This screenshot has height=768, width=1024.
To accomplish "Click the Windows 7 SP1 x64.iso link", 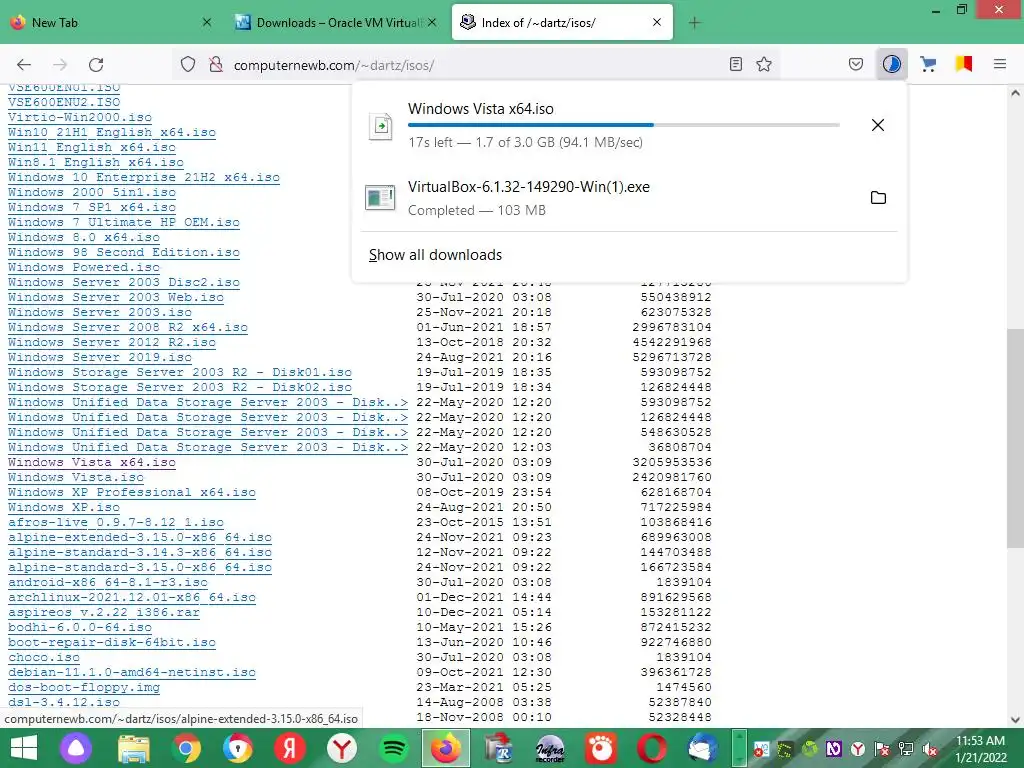I will coord(91,207).
